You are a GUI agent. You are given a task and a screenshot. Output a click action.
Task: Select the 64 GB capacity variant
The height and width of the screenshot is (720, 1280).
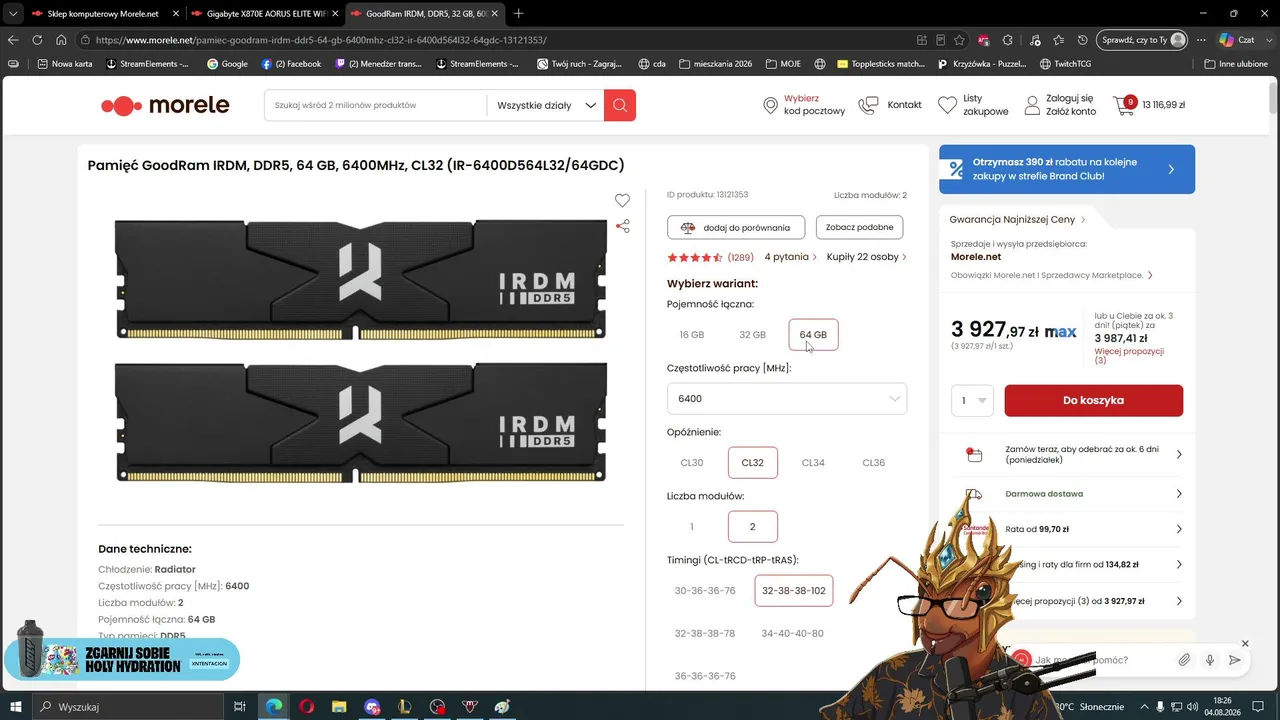click(x=813, y=335)
